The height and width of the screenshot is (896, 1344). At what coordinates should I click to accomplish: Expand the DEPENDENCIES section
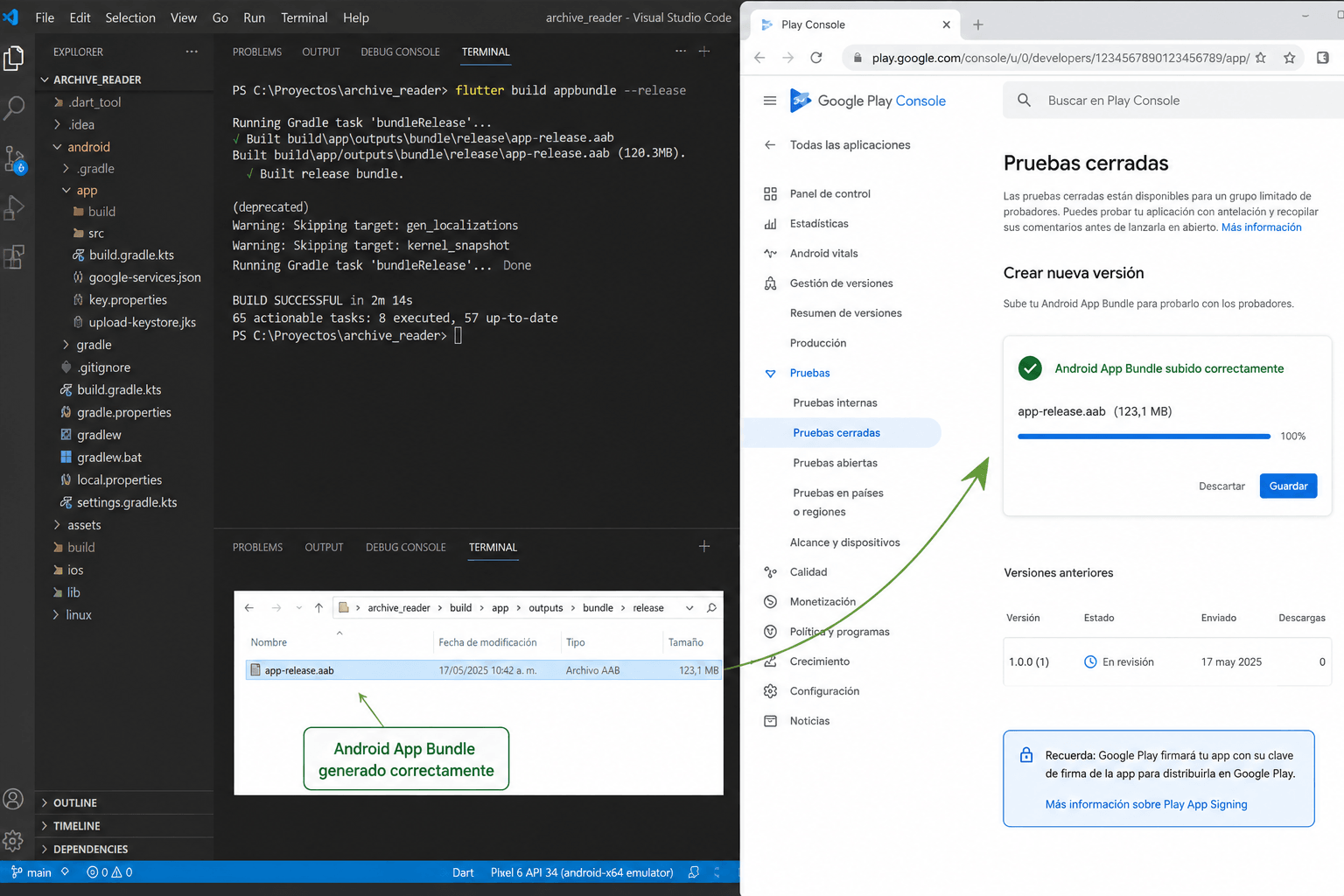click(x=45, y=849)
